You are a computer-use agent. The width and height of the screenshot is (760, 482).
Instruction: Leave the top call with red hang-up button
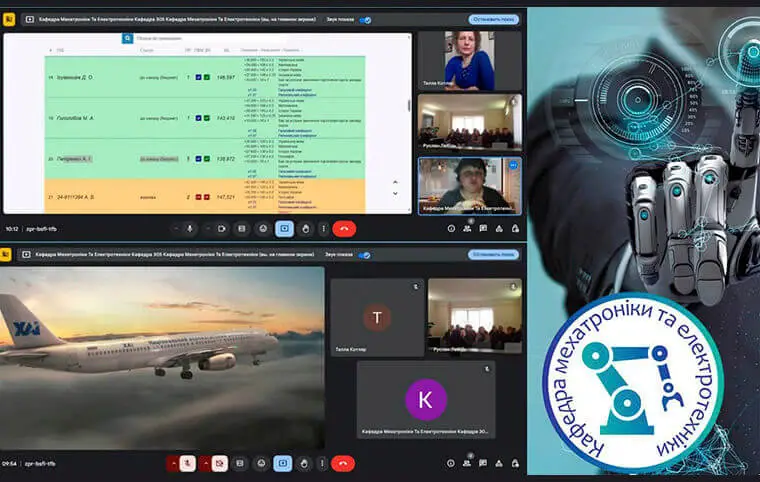tap(344, 228)
